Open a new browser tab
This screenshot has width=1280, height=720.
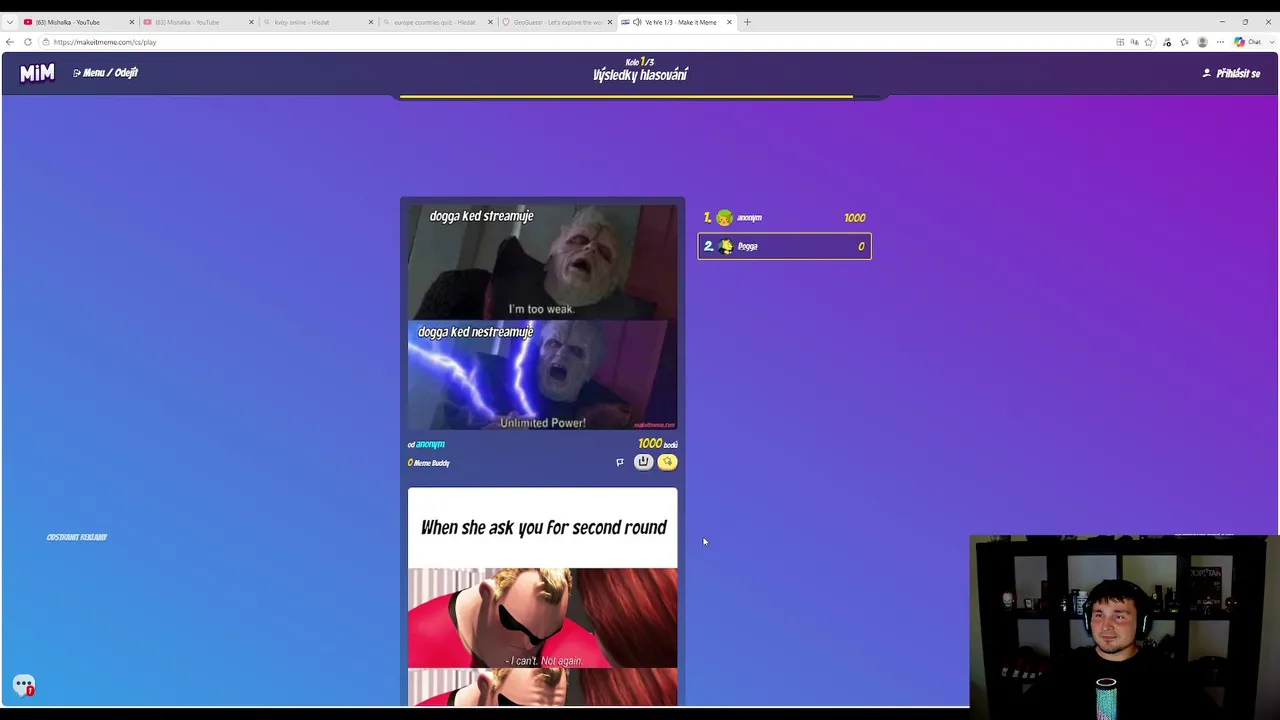click(747, 22)
